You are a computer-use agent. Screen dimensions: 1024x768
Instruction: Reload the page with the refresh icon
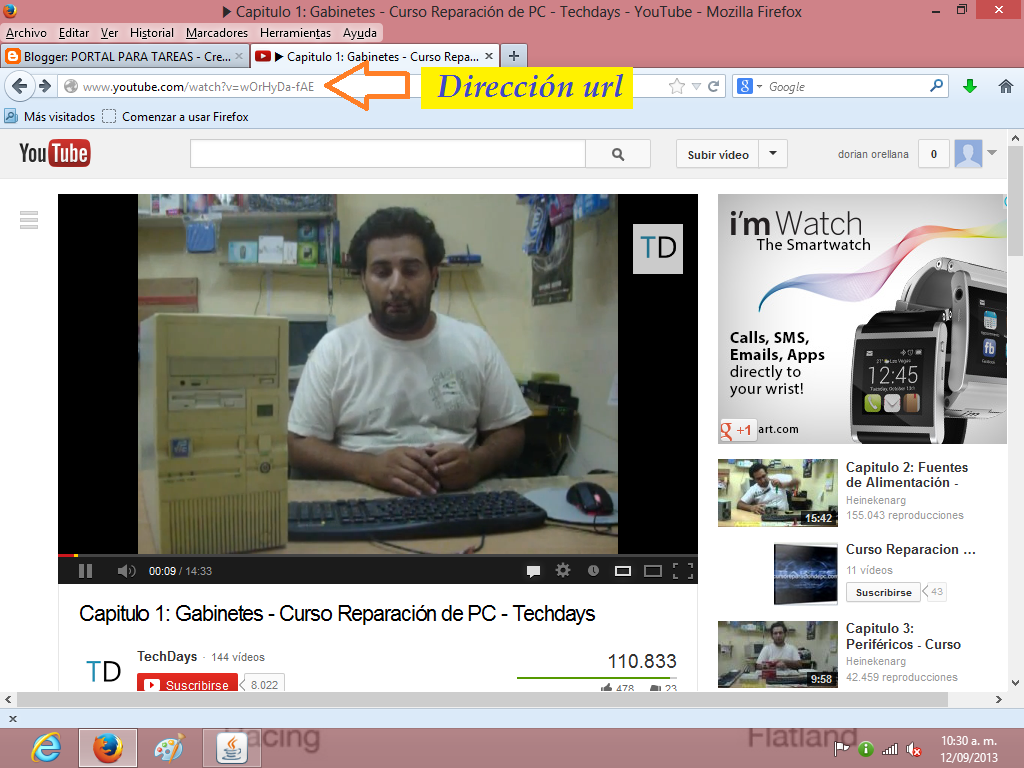click(714, 86)
